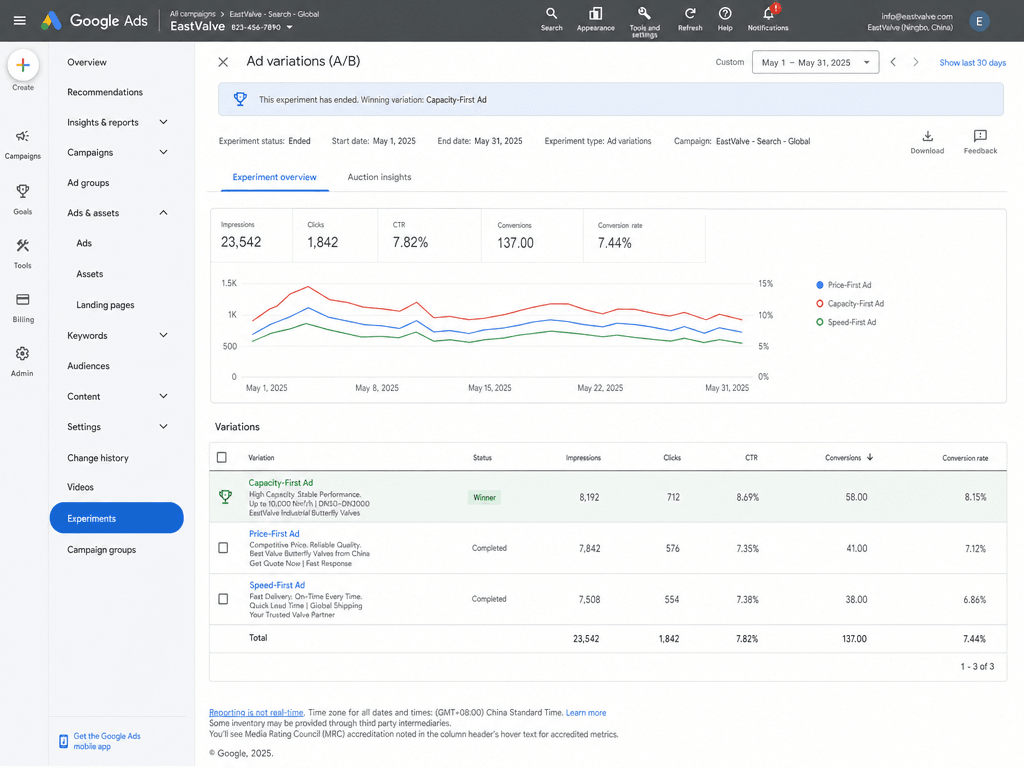The image size is (1024, 768).
Task: Expand Campaigns submenu chevron
Action: pos(163,152)
